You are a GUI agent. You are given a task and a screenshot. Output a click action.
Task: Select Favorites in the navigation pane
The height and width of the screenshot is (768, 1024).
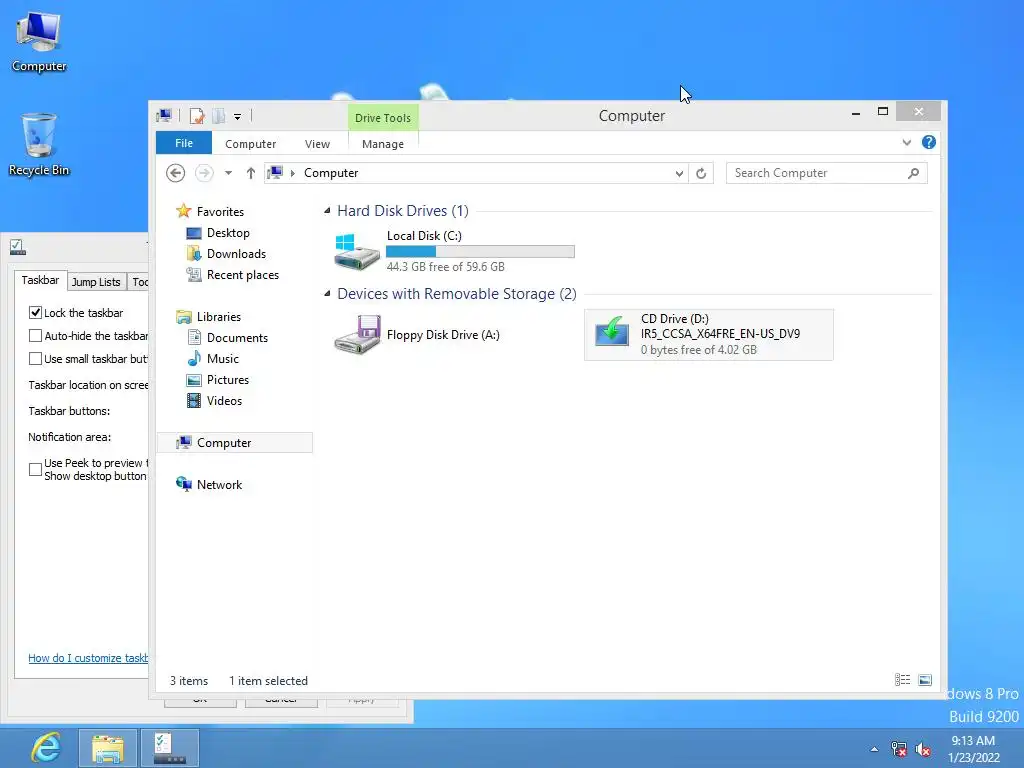click(x=220, y=212)
